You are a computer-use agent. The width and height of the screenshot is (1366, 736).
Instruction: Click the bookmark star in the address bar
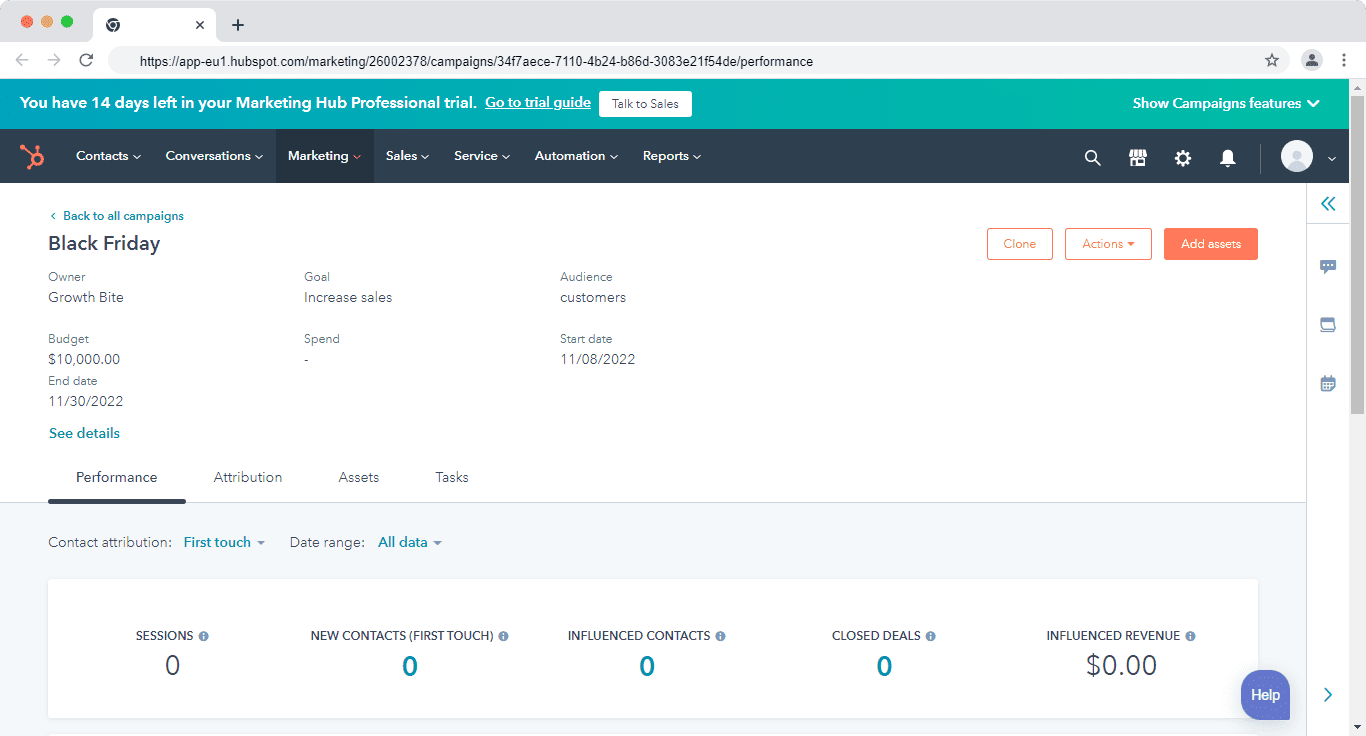click(1272, 61)
